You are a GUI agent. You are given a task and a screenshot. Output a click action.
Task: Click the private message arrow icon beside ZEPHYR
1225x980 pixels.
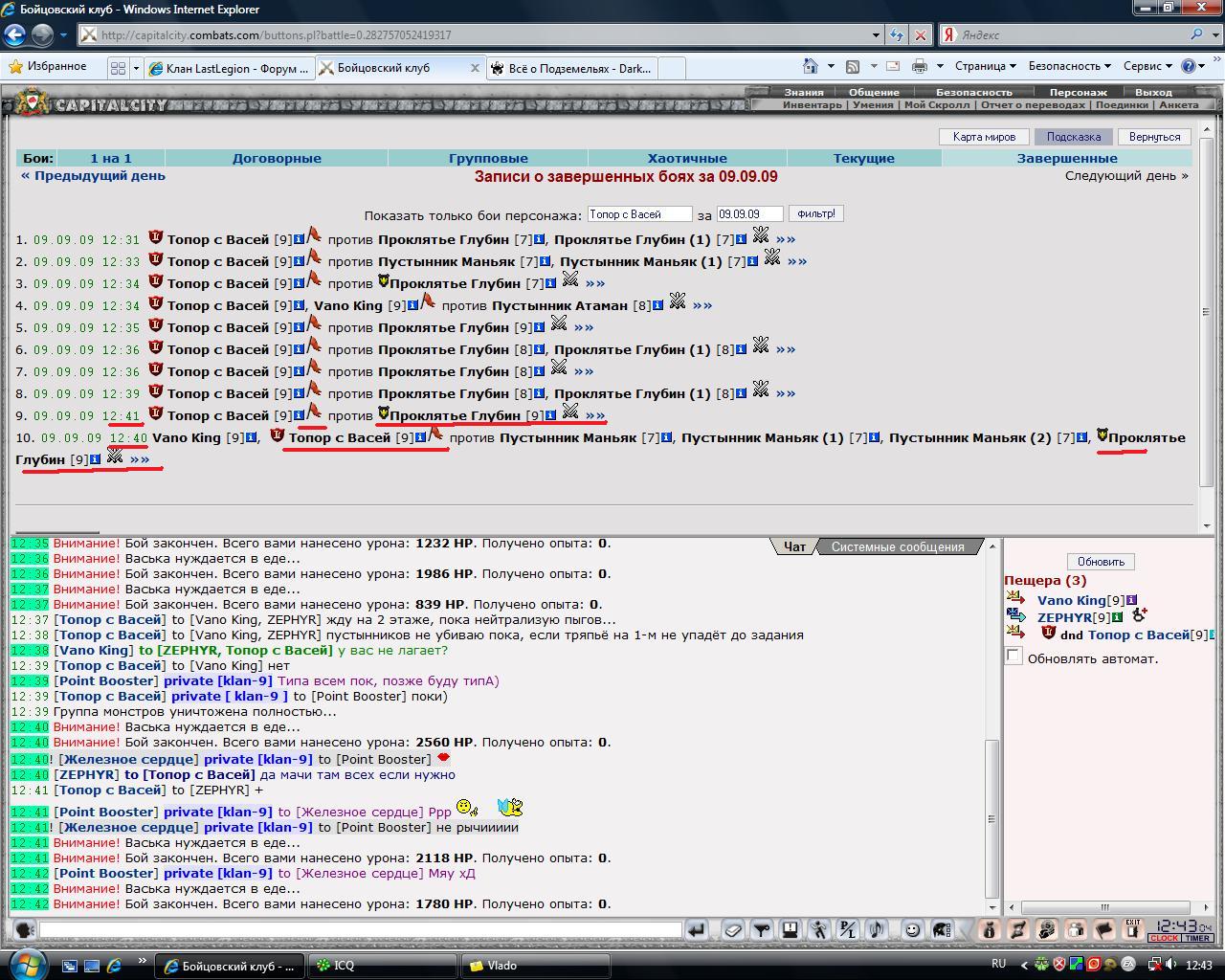(x=1016, y=617)
